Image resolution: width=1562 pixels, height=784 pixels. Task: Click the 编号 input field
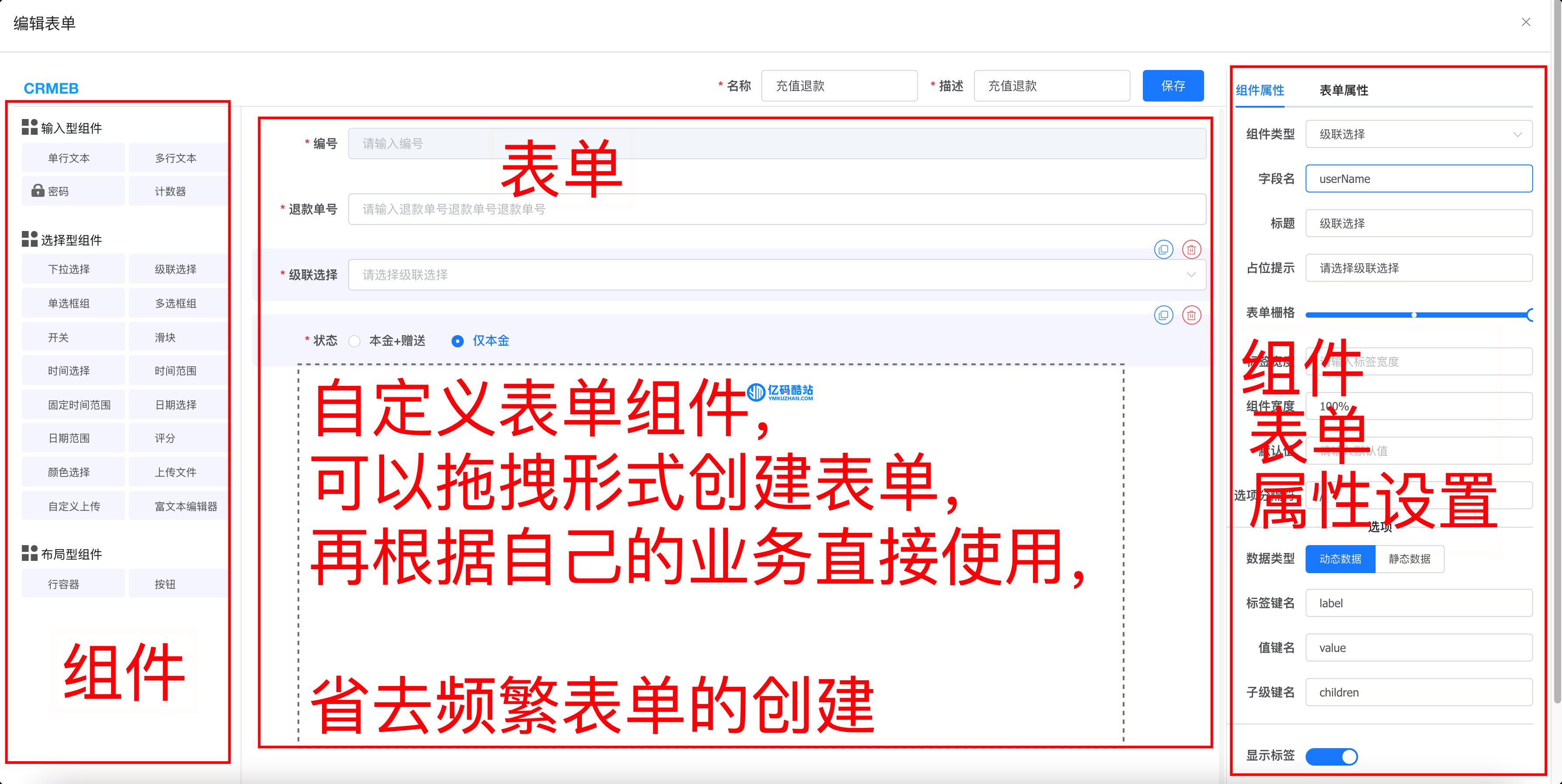(x=777, y=143)
